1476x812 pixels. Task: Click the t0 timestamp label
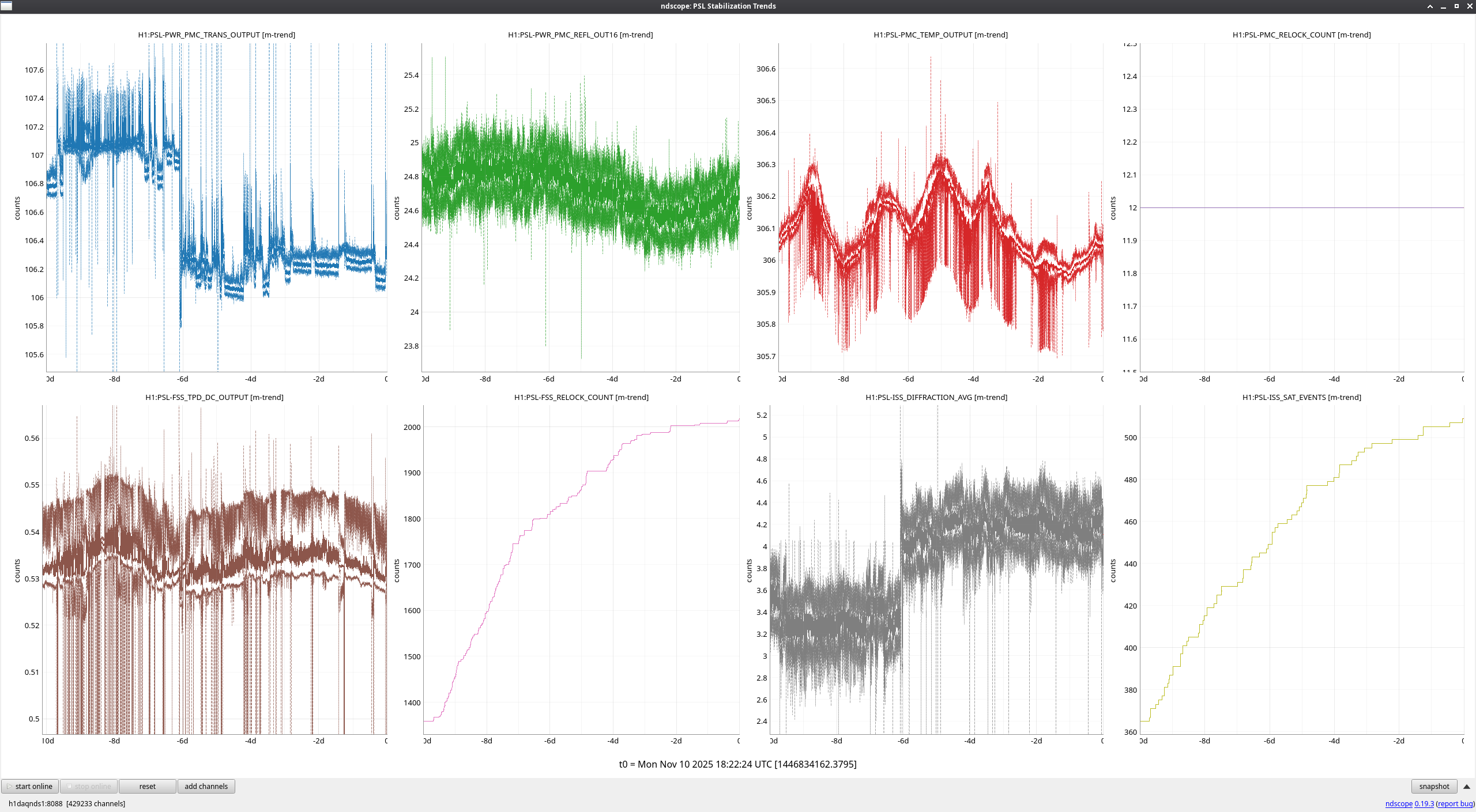pos(737,764)
